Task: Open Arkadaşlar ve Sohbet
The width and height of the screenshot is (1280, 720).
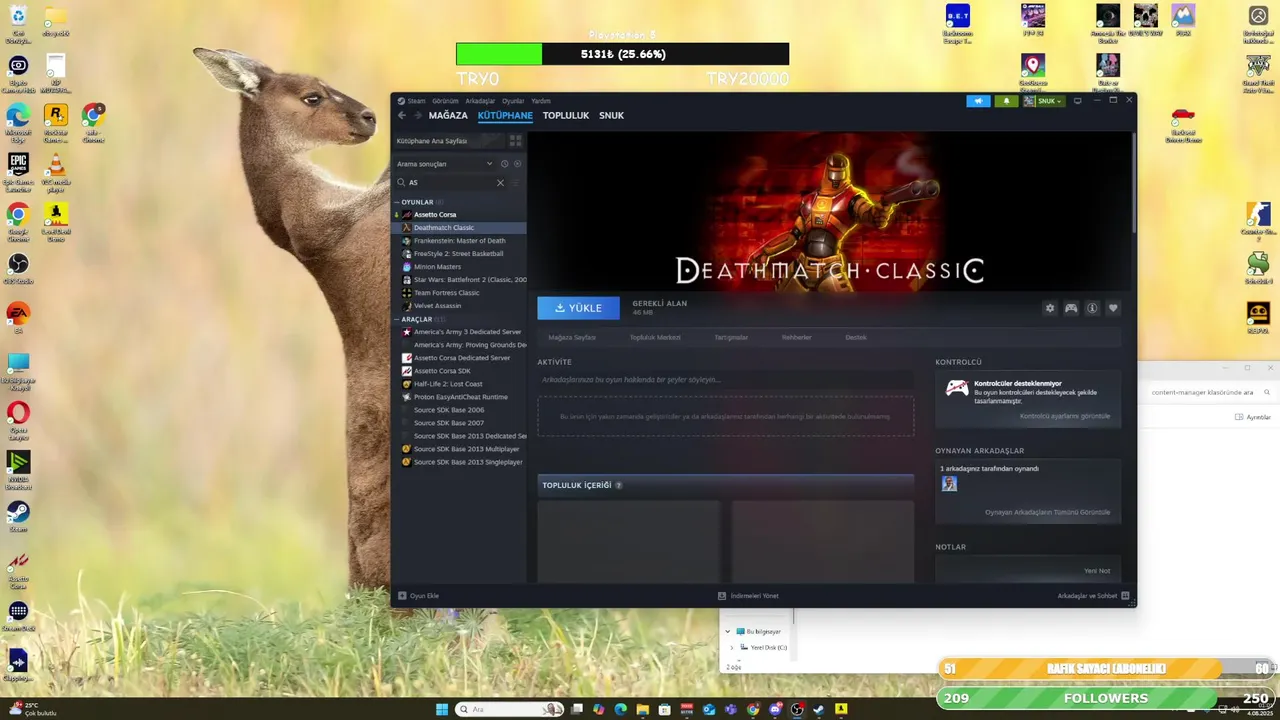Action: click(1093, 596)
